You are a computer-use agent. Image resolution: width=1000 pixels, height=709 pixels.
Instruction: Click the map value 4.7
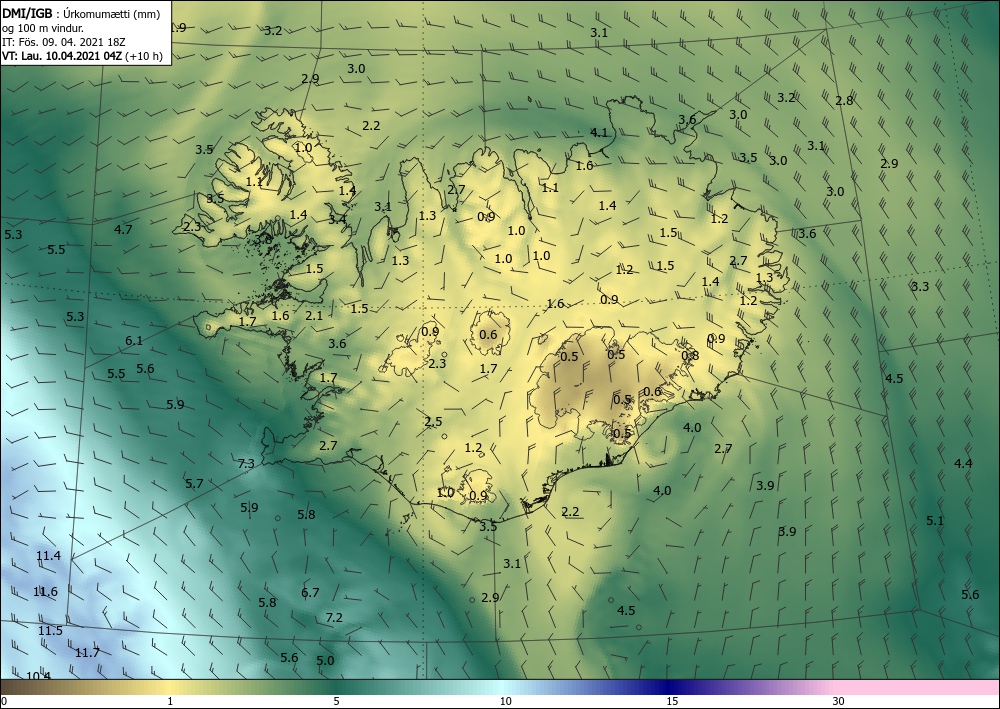[123, 229]
